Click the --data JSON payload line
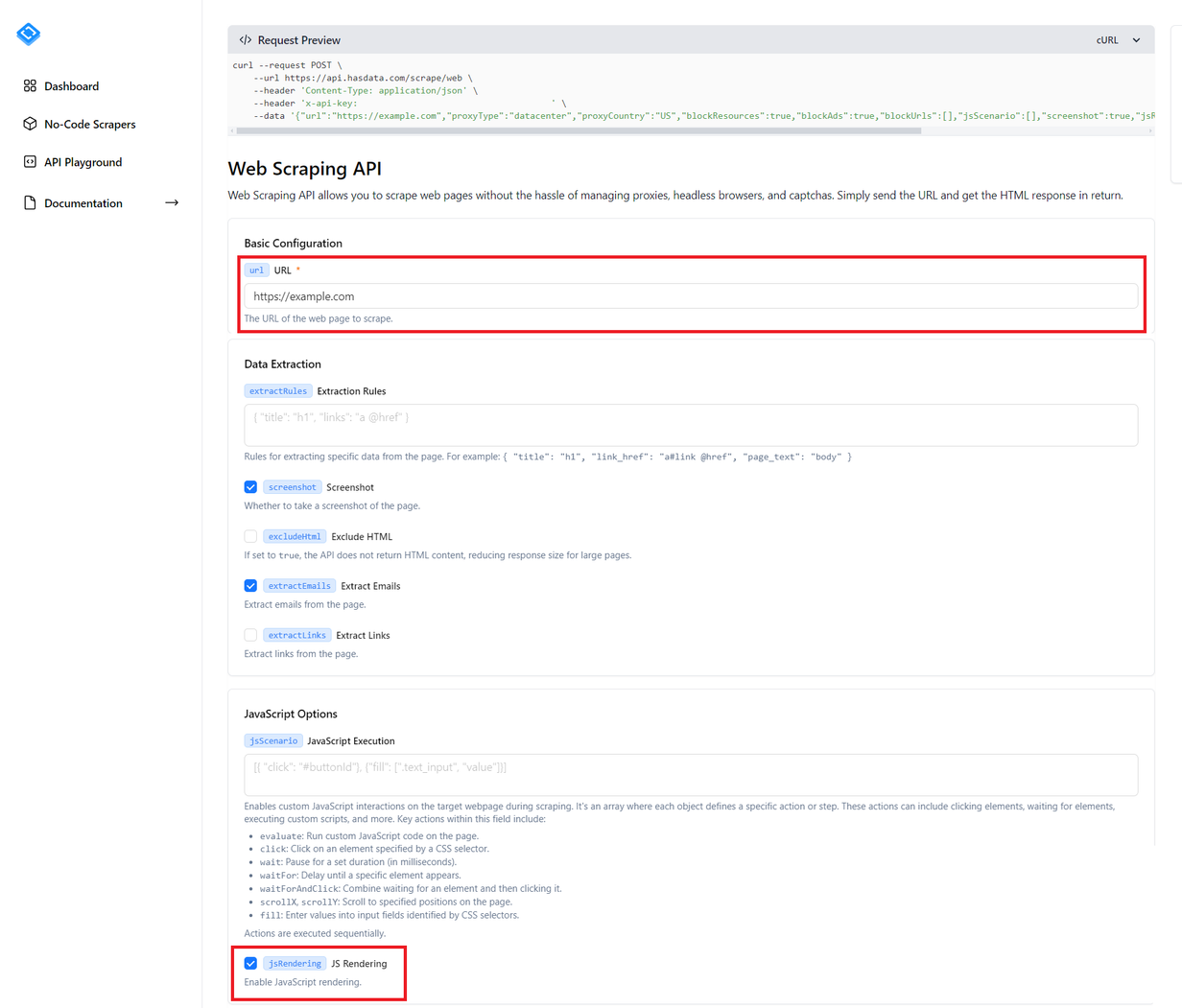Image resolution: width=1182 pixels, height=1008 pixels. (x=703, y=116)
